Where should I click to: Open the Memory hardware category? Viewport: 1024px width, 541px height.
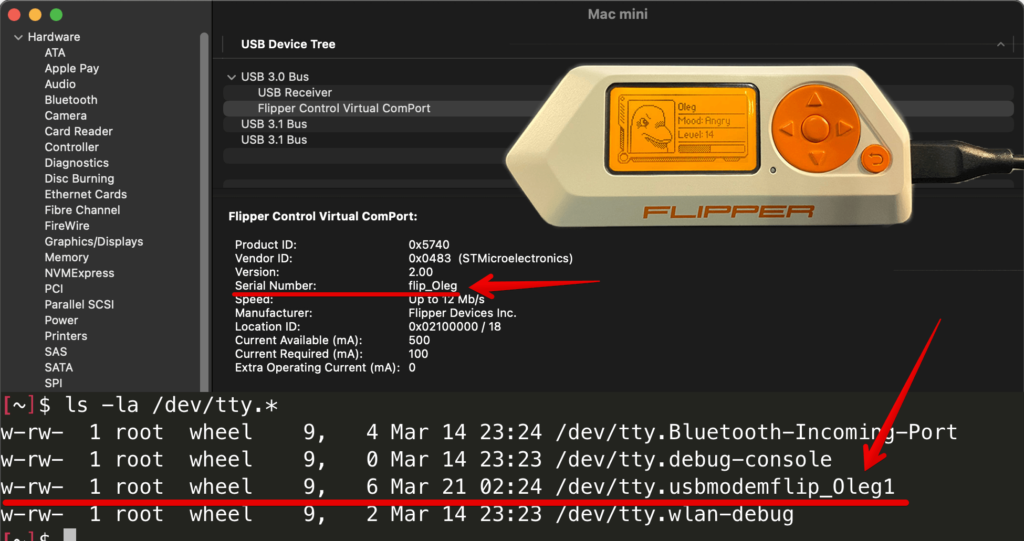[x=67, y=257]
